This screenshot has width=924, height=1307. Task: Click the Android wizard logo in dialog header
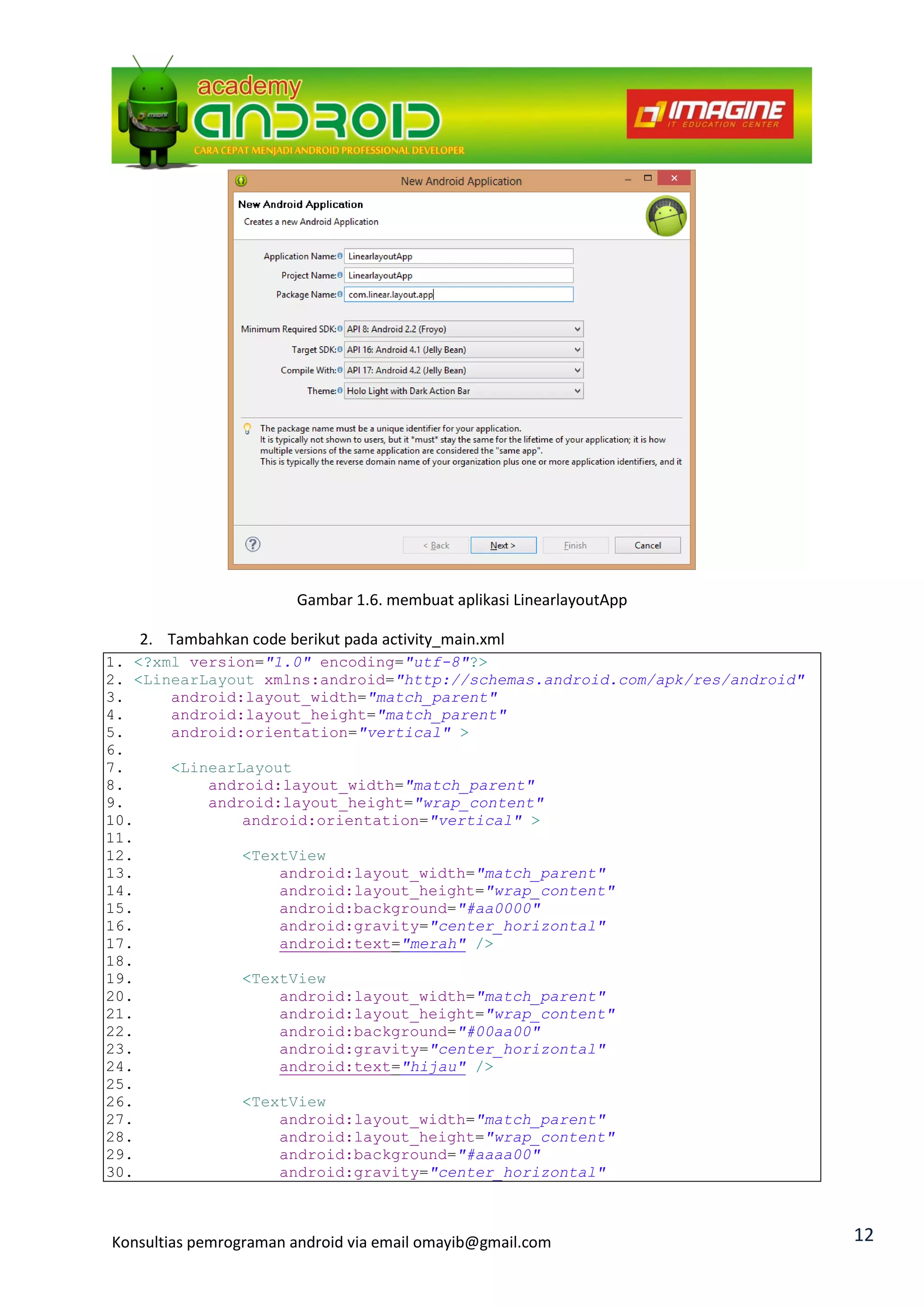coord(665,216)
